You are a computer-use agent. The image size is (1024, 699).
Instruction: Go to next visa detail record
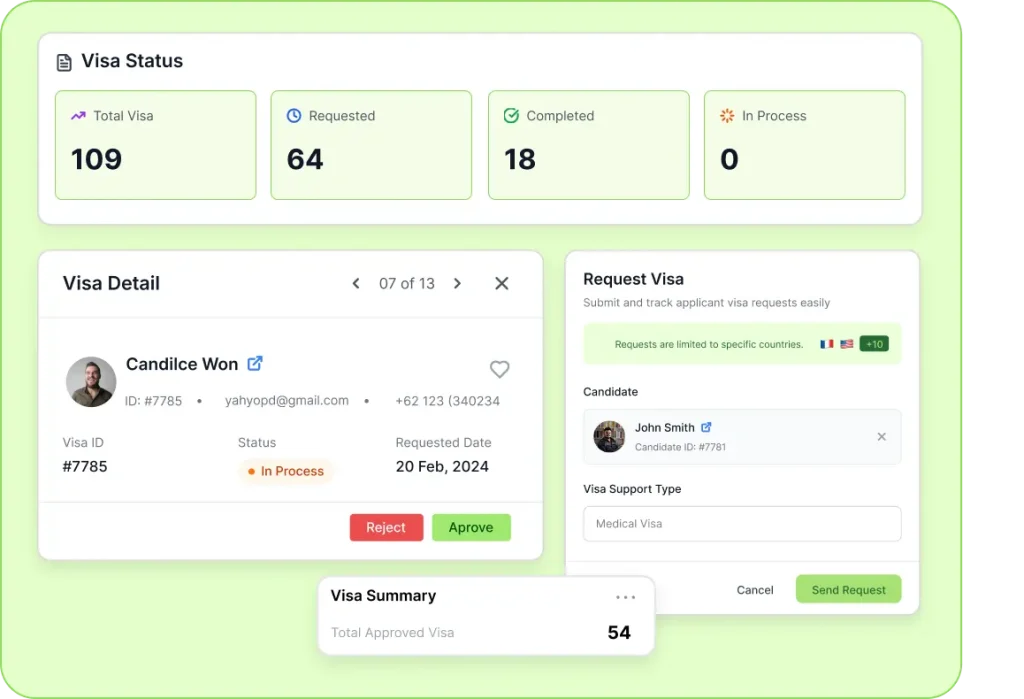(x=457, y=284)
